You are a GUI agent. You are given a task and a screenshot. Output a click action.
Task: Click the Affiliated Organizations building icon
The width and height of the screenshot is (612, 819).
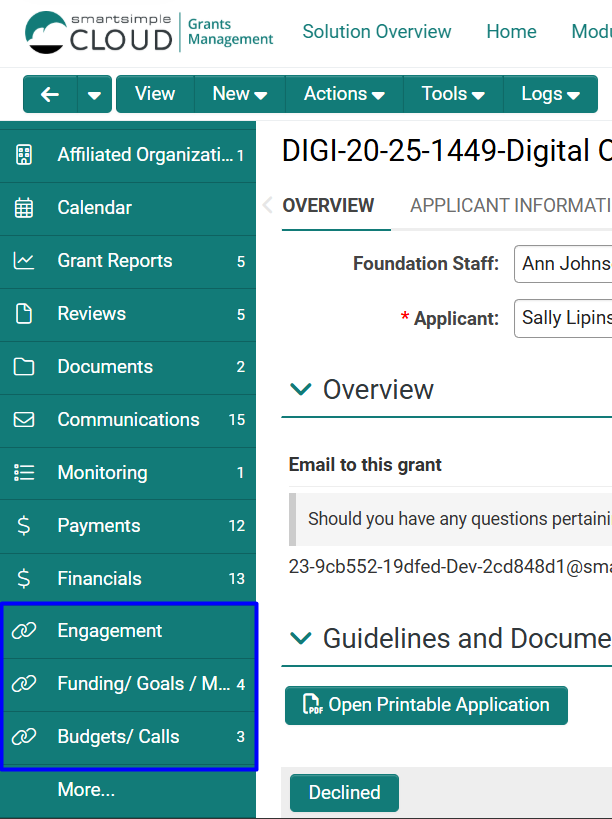pyautogui.click(x=23, y=155)
